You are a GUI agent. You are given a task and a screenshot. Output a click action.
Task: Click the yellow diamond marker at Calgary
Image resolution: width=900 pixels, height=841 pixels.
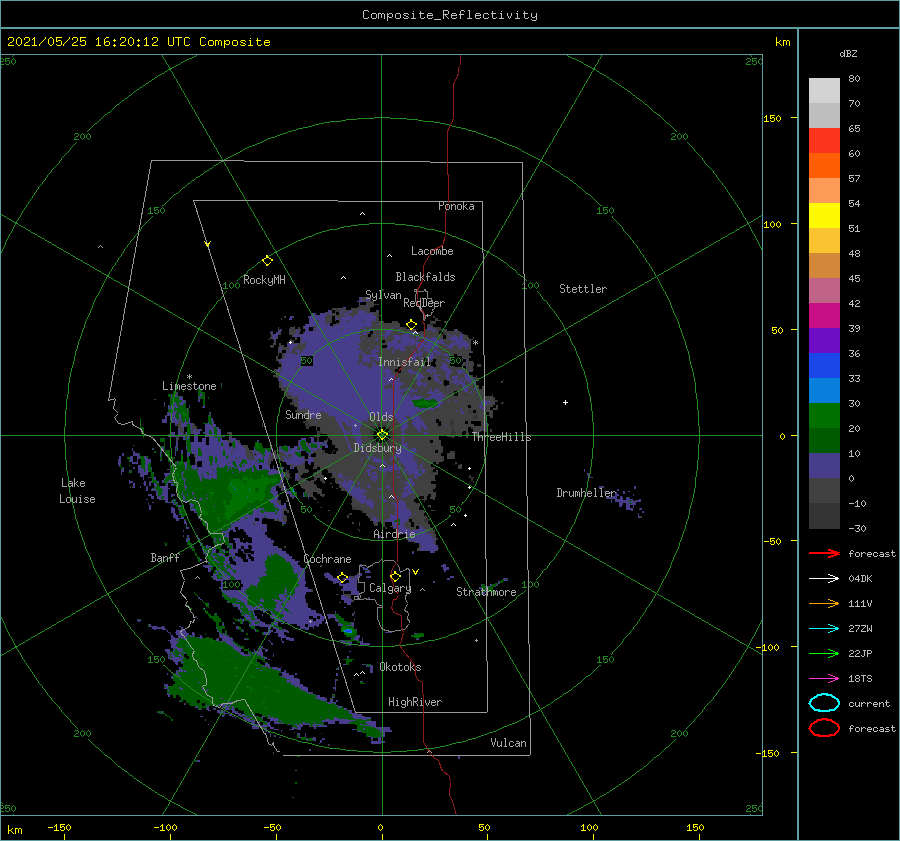(395, 576)
